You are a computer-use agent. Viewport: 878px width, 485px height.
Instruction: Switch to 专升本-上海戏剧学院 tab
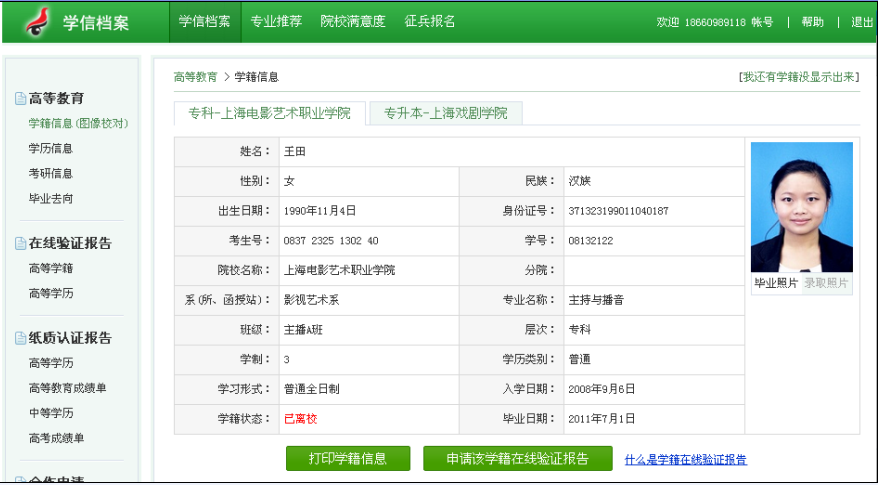(x=445, y=113)
